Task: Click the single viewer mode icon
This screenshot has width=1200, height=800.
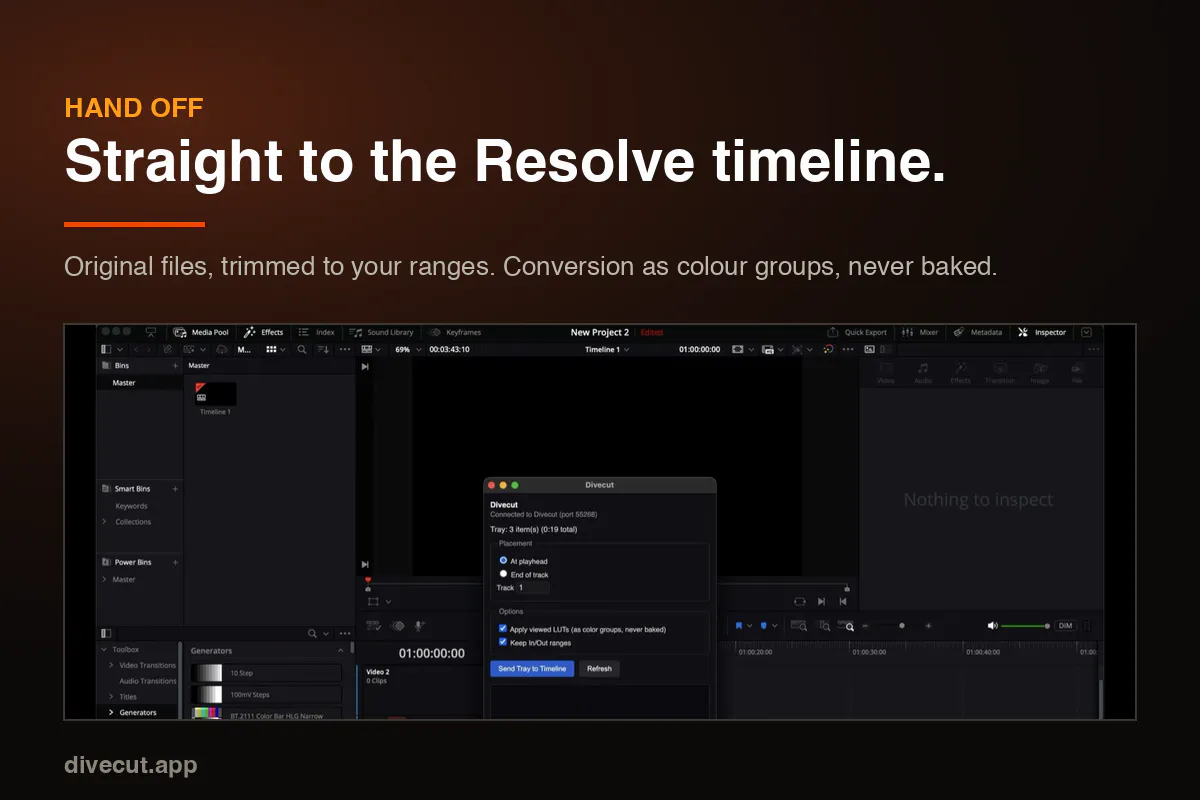Action: pyautogui.click(x=869, y=349)
